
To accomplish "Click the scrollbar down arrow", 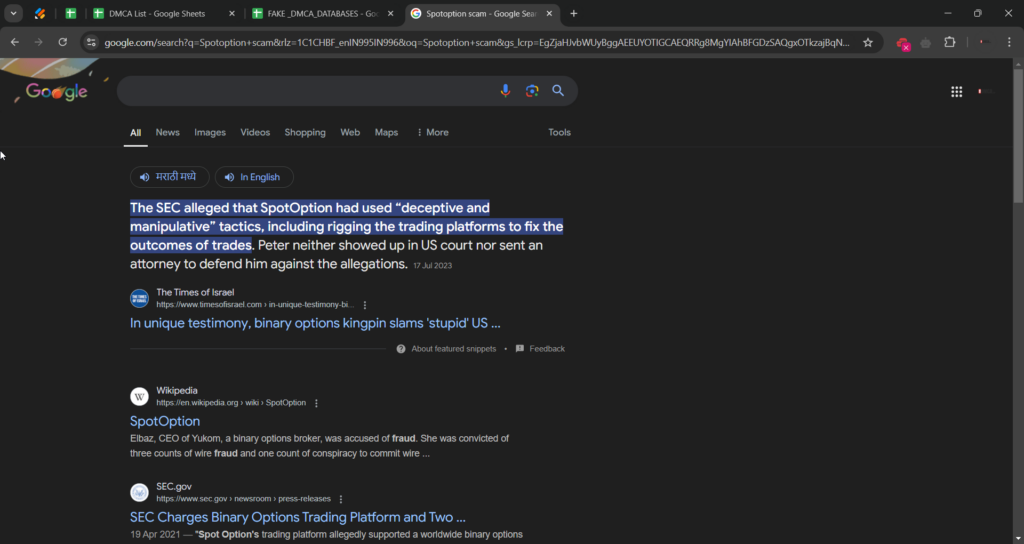I will [1017, 538].
